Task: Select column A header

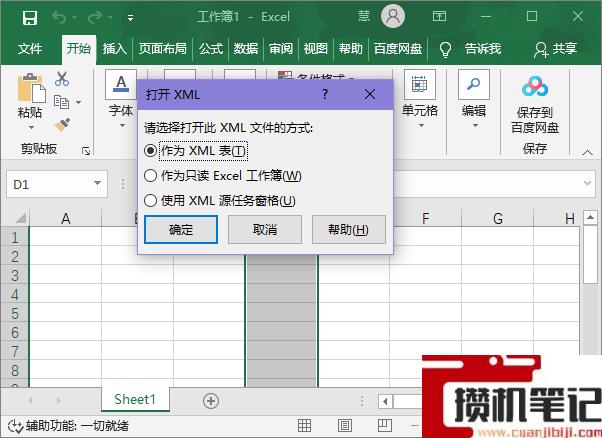Action: [66, 218]
